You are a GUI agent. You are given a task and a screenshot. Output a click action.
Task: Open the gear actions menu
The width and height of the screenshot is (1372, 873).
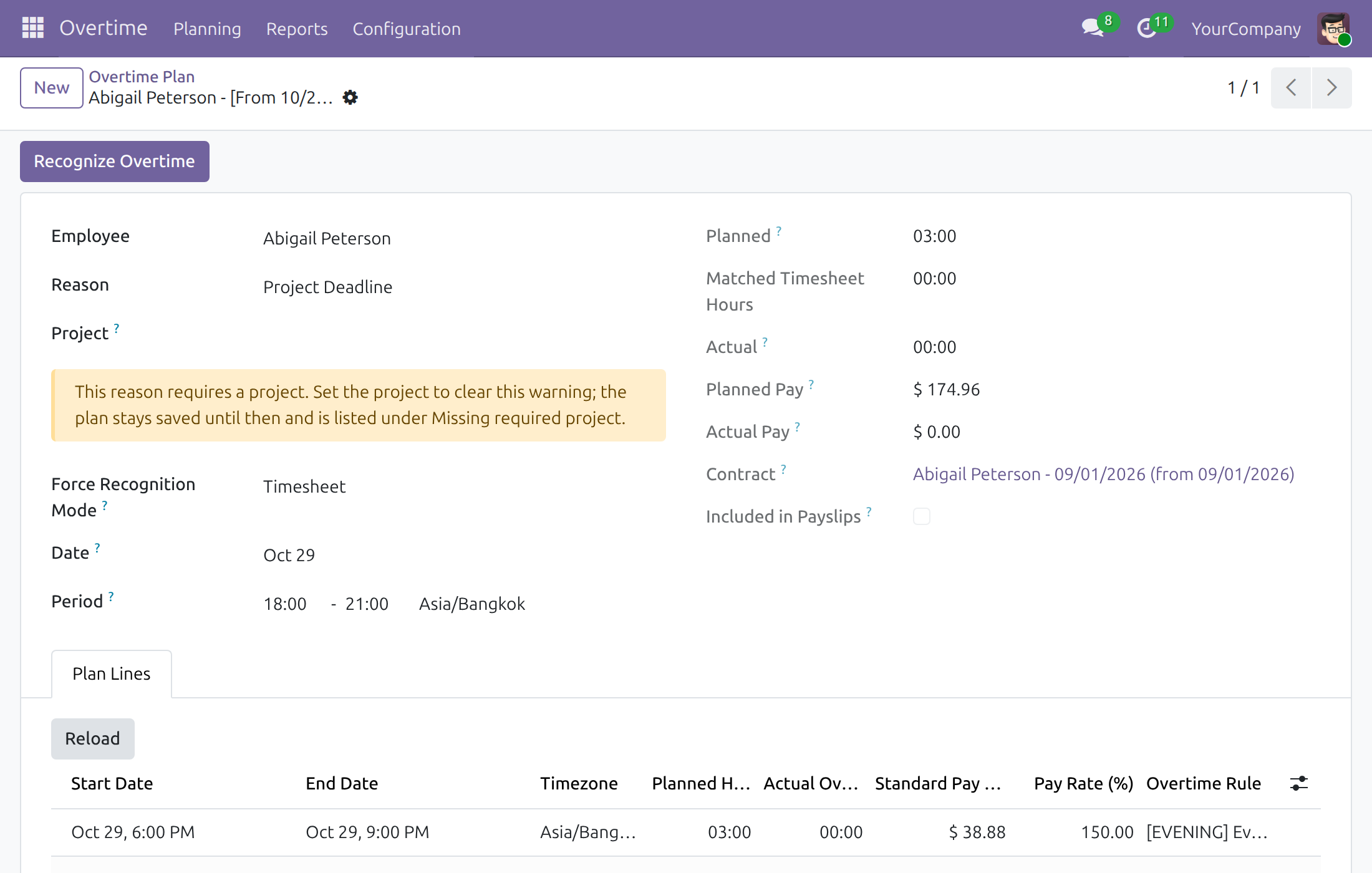(x=350, y=97)
